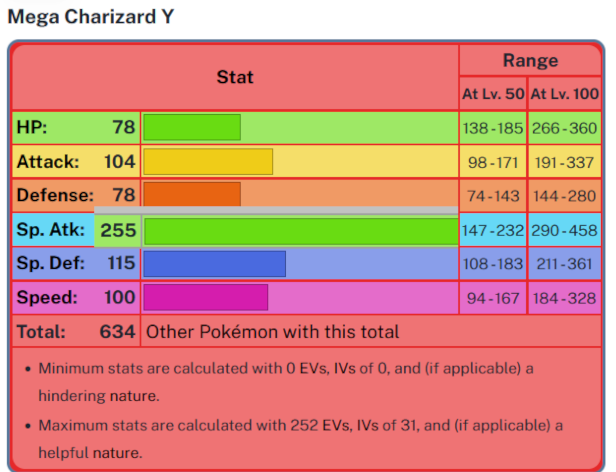Click the Sp. Def value 115

(121, 263)
